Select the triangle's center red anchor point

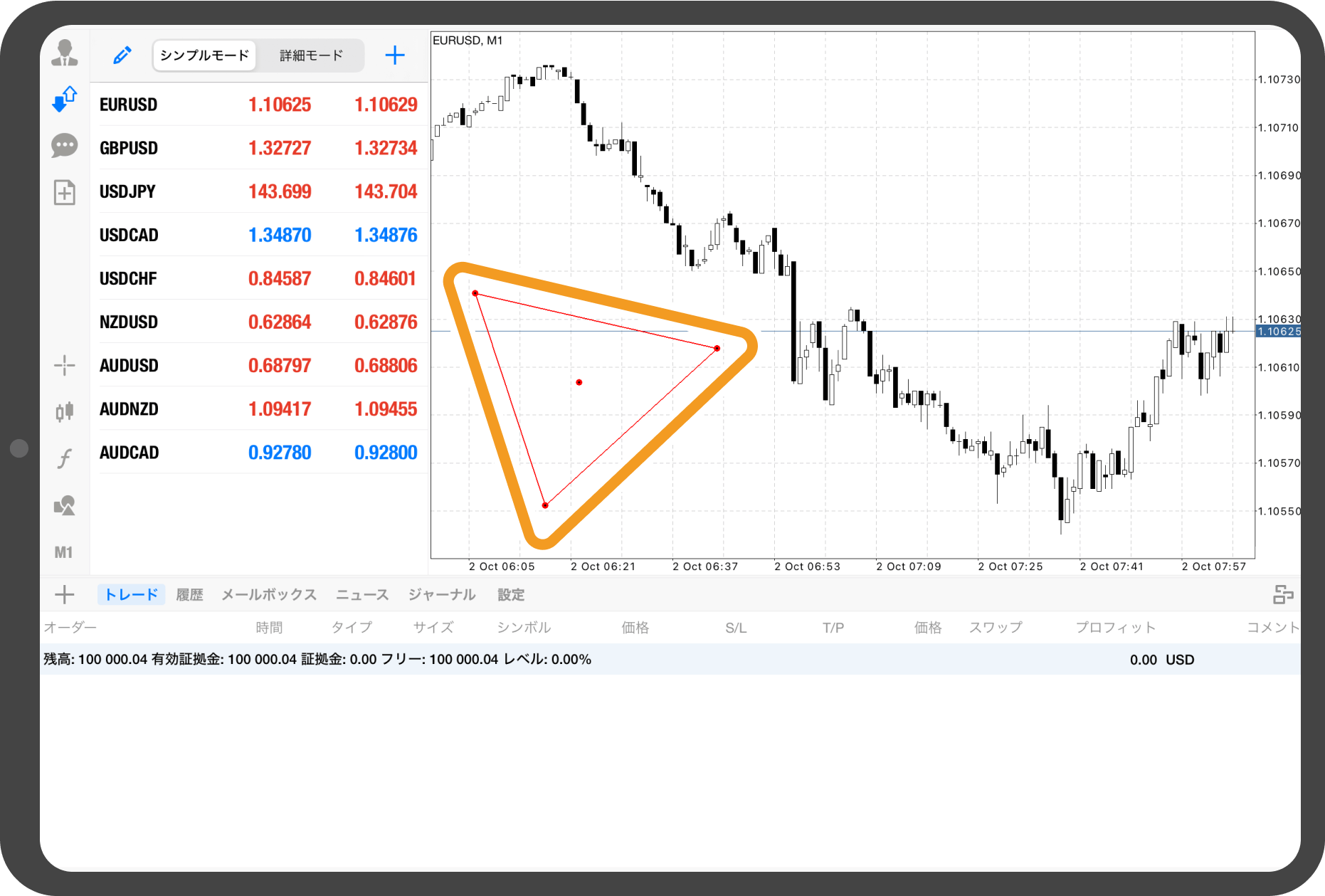tap(579, 383)
